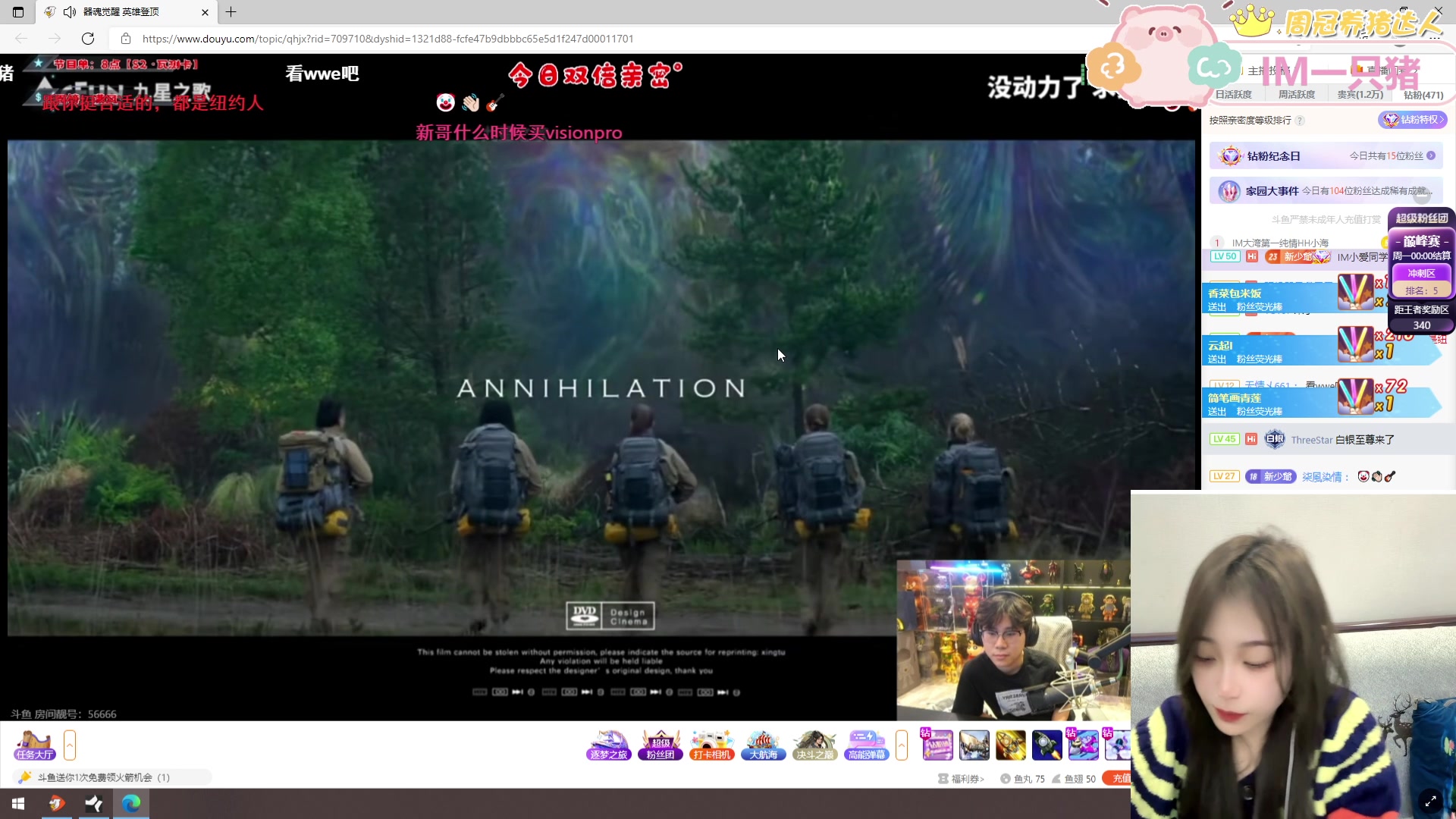Image resolution: width=1456 pixels, height=819 pixels.
Task: Select the rocket gift icon
Action: (1046, 745)
